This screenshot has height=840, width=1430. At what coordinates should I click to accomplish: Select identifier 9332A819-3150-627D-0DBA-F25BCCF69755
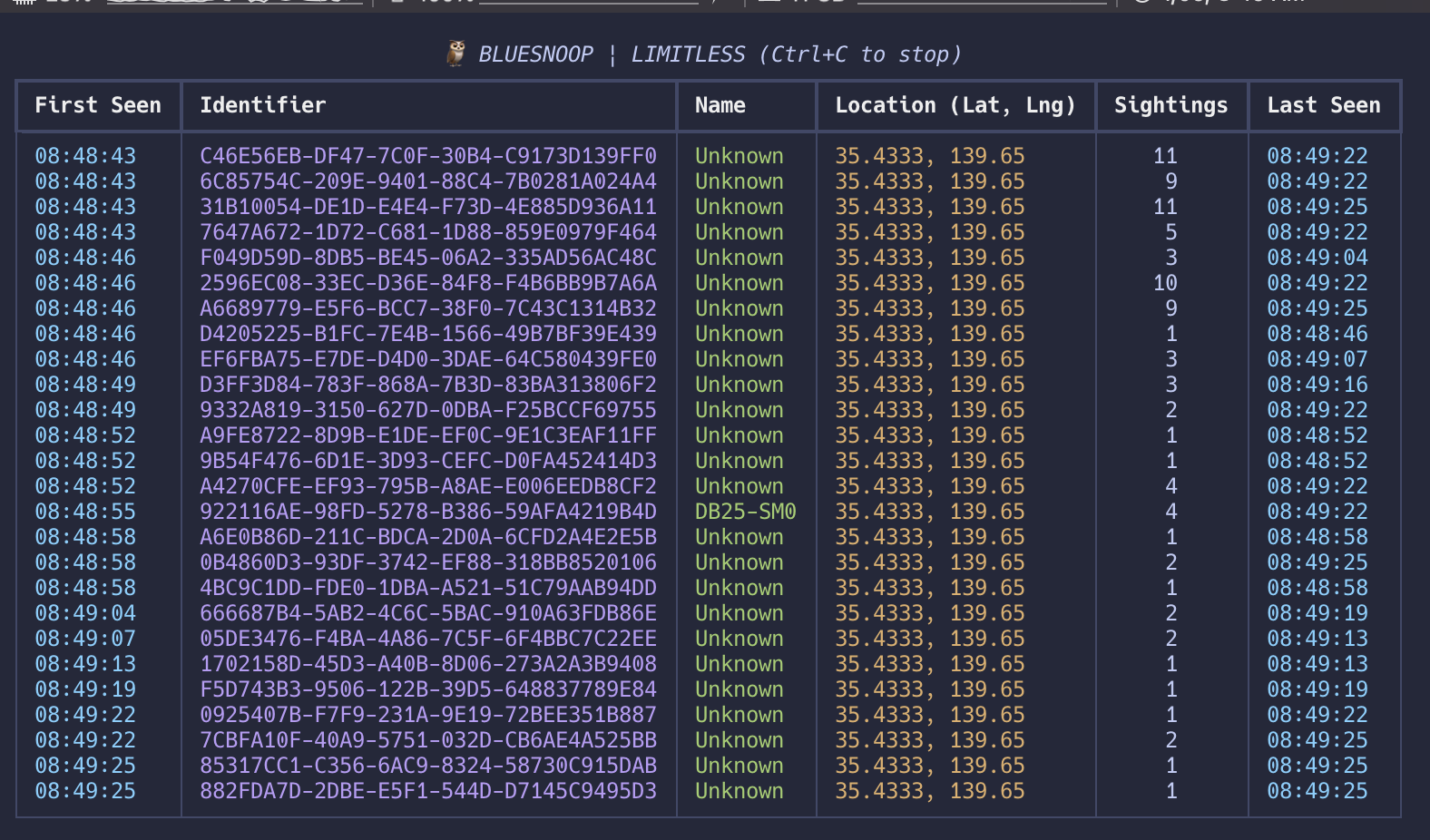(428, 410)
